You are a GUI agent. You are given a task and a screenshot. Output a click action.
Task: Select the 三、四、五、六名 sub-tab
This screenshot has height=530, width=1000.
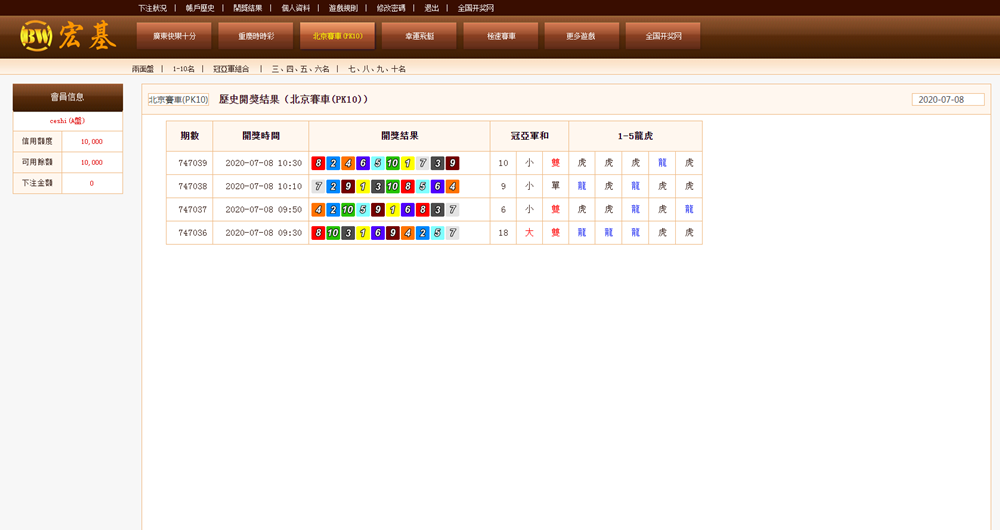(x=300, y=69)
